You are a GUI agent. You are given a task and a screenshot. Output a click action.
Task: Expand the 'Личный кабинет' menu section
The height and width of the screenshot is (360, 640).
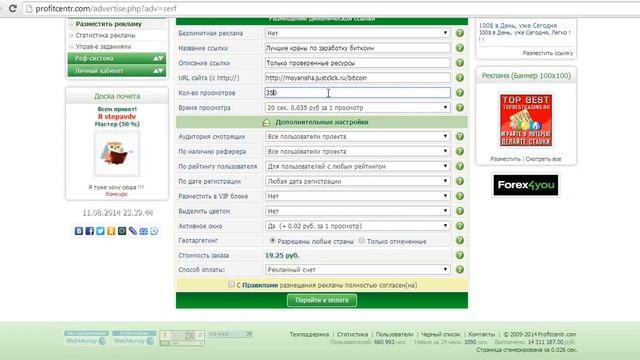tap(117, 71)
